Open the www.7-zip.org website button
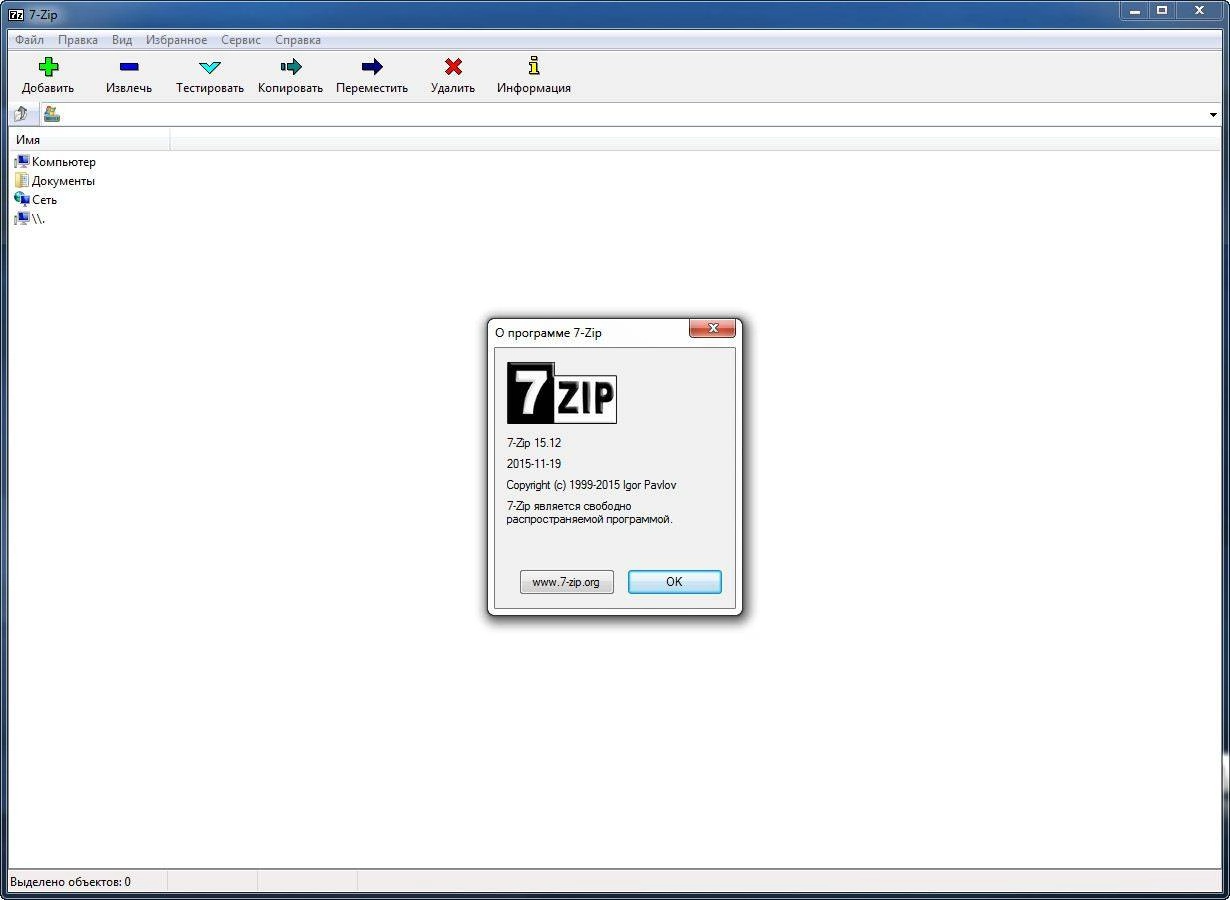The height and width of the screenshot is (900, 1230). [x=566, y=581]
